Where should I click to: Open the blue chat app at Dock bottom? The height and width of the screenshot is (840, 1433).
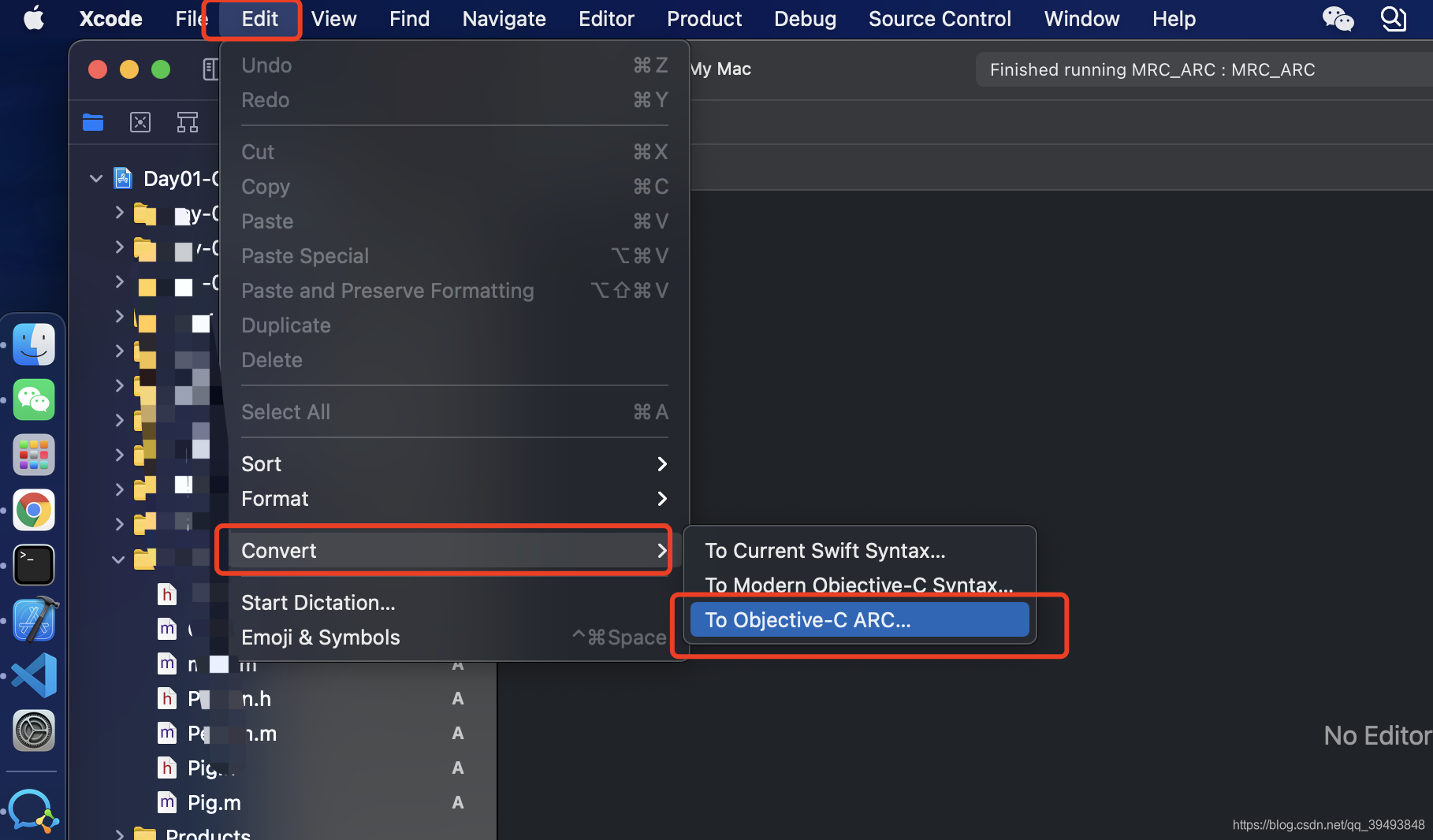click(34, 812)
